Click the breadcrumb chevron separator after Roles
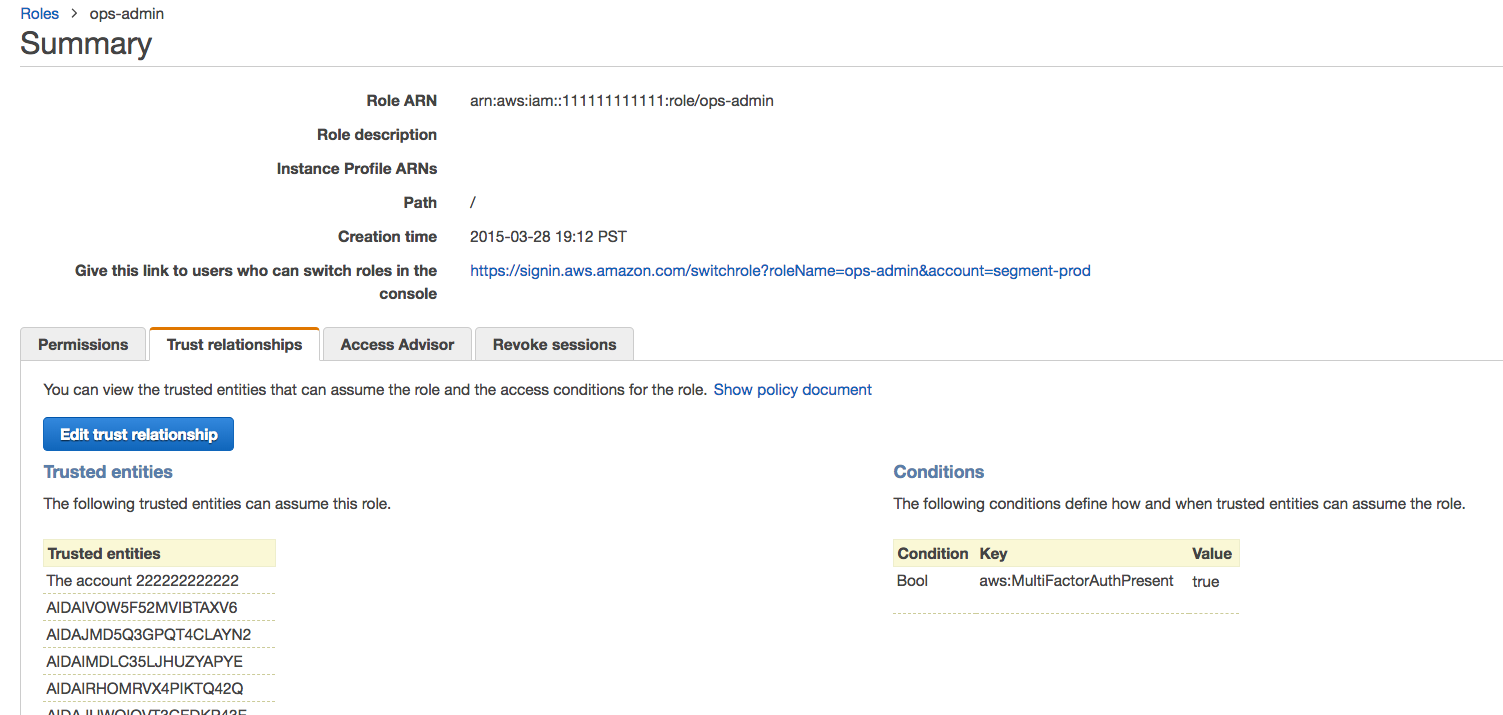The width and height of the screenshot is (1503, 715). point(74,14)
